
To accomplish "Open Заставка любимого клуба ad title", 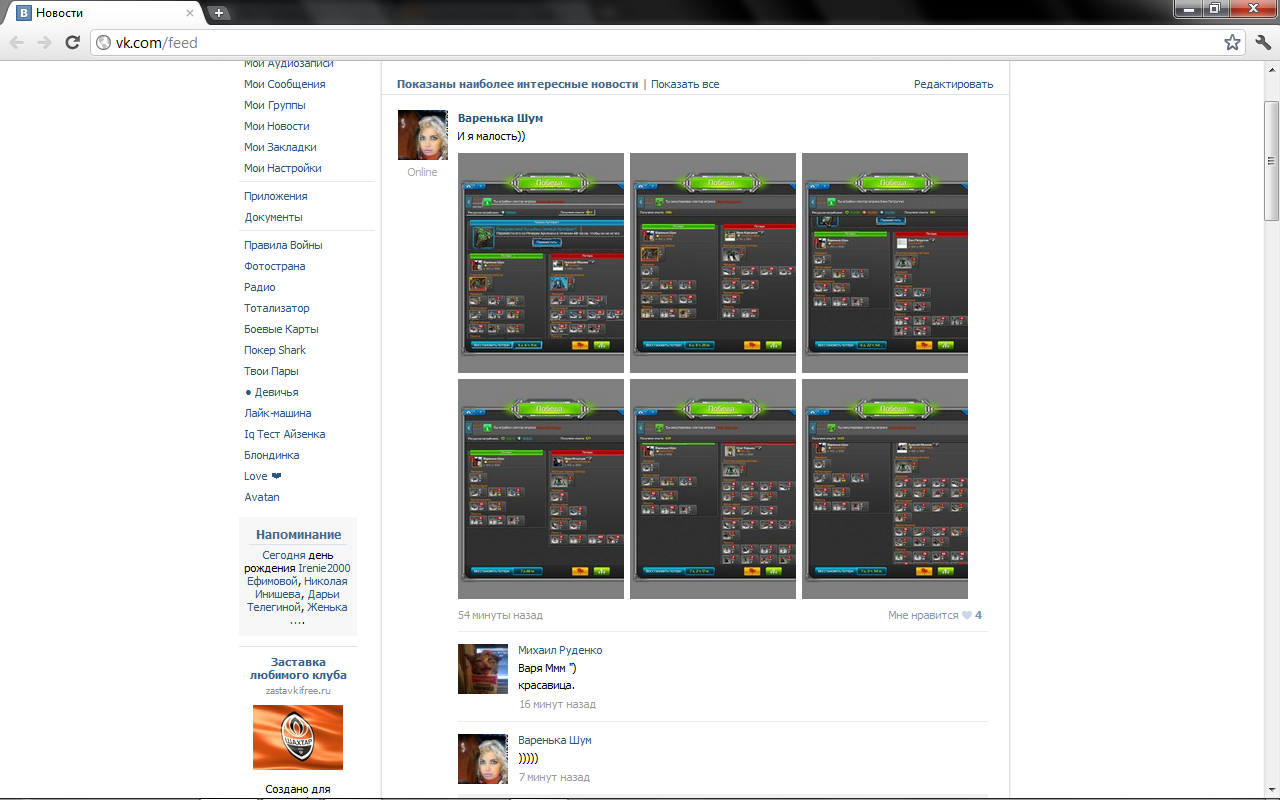I will point(298,668).
